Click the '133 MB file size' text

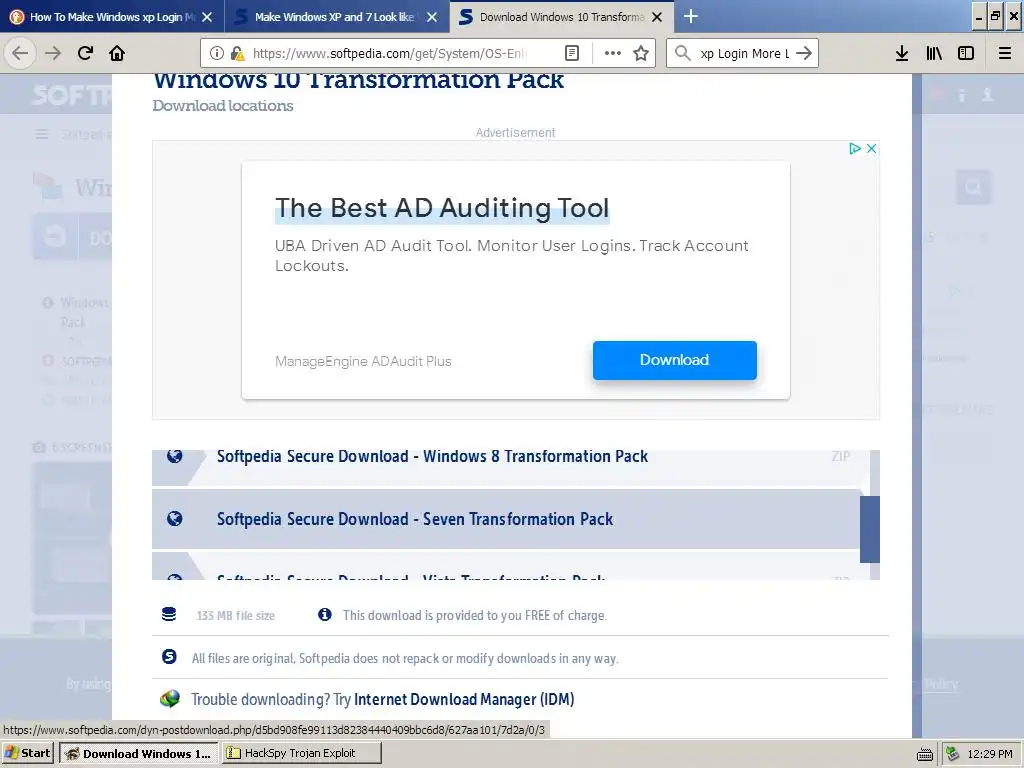pyautogui.click(x=236, y=615)
